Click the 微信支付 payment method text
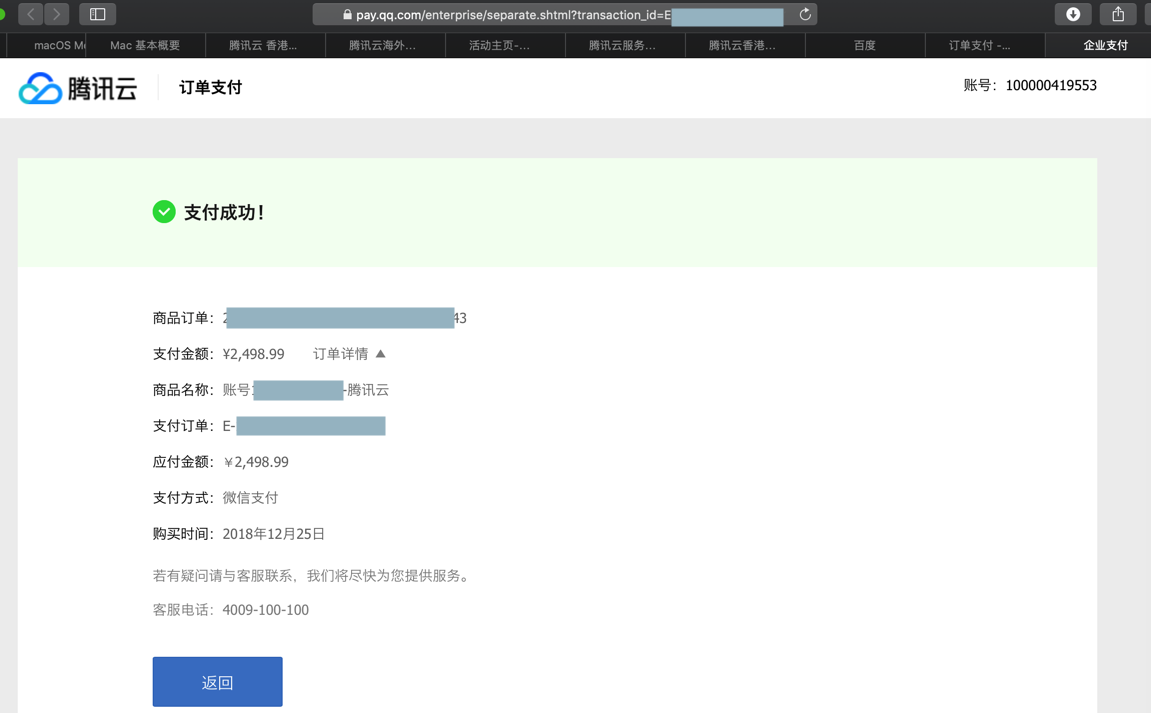Screen dimensions: 1151x713 point(250,498)
